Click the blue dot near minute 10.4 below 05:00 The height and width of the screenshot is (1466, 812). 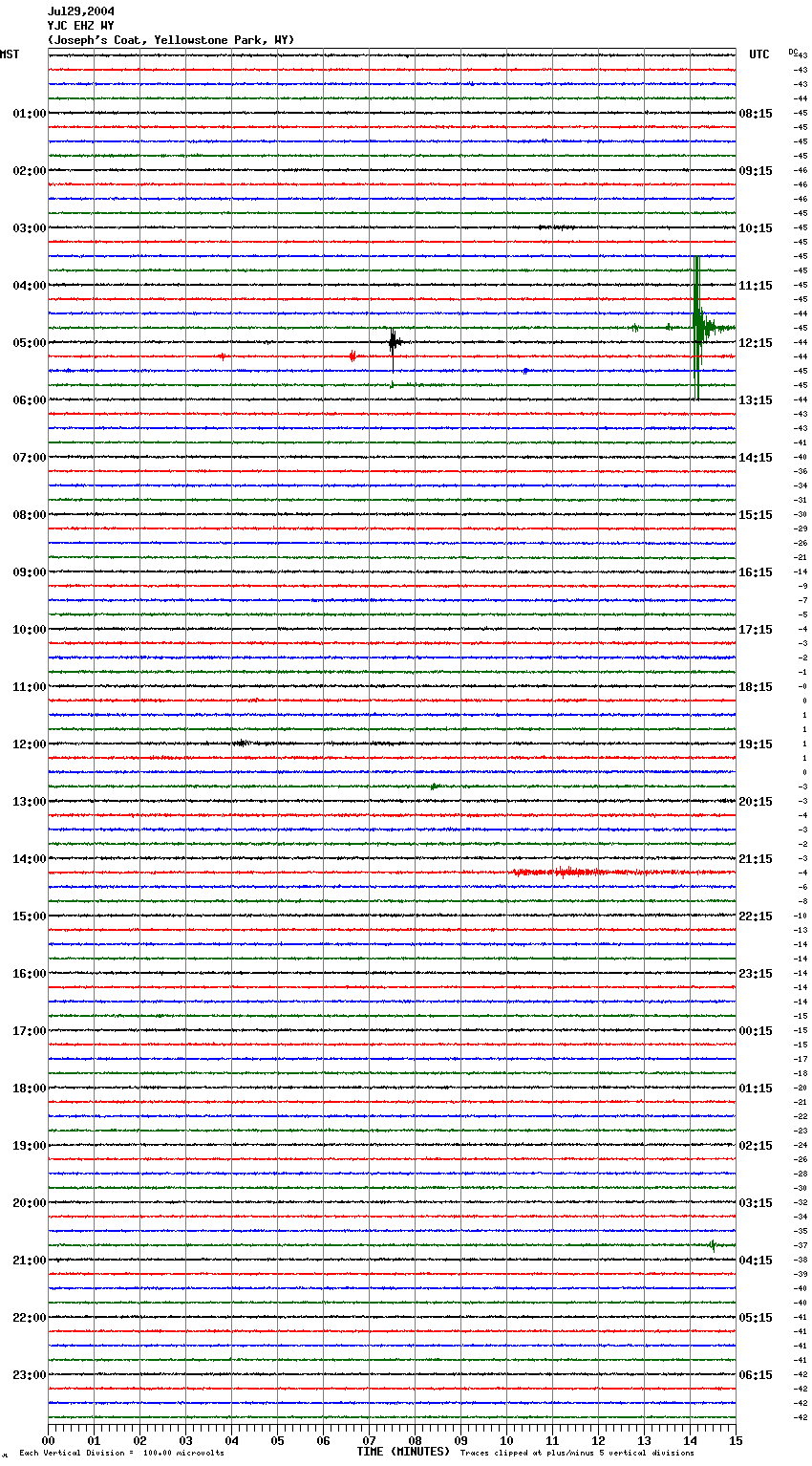pyautogui.click(x=525, y=371)
